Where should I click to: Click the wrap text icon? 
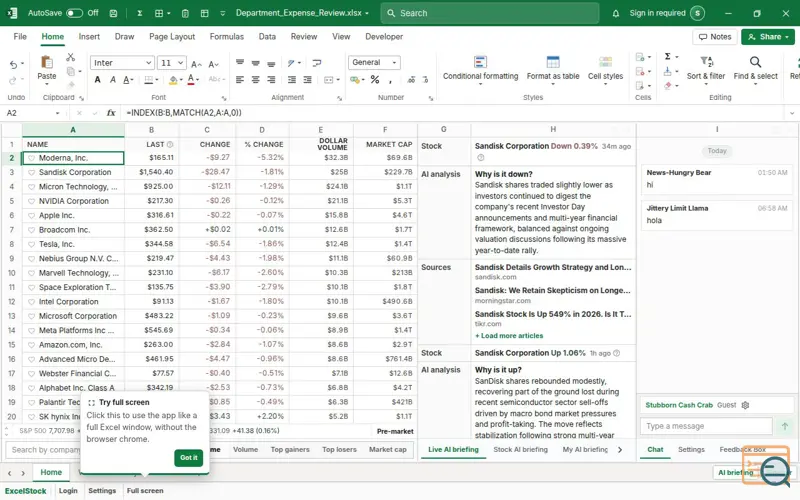(317, 63)
